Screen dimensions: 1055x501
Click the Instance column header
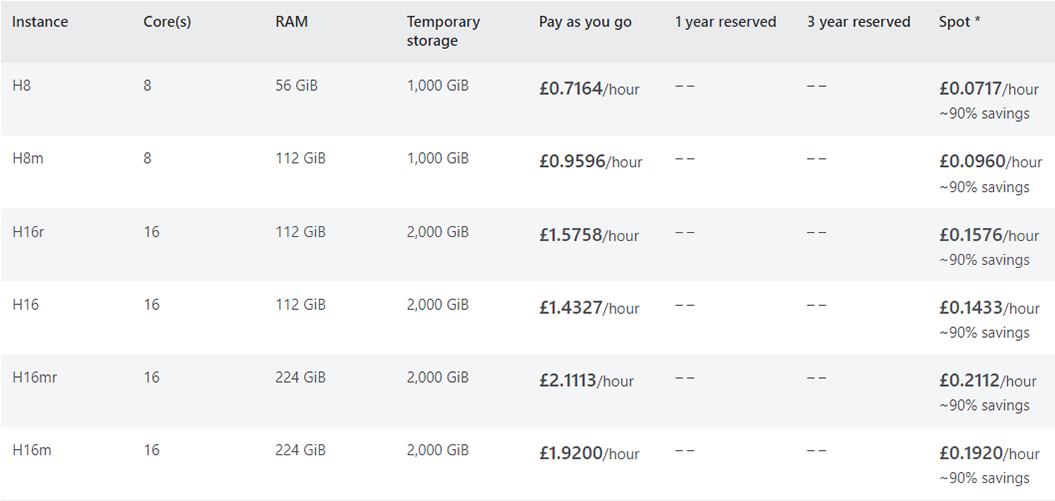tap(40, 22)
